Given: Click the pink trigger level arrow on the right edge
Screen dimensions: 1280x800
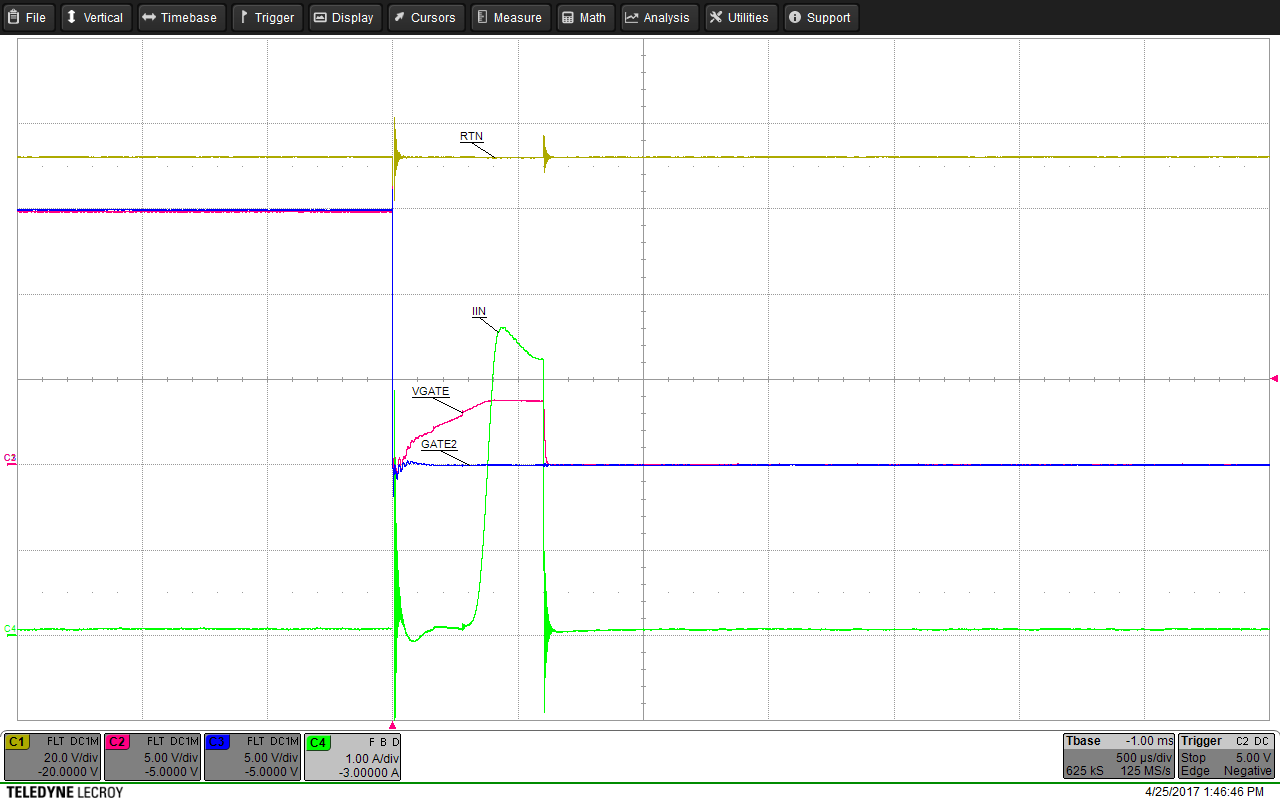Looking at the screenshot, I should click(1273, 378).
